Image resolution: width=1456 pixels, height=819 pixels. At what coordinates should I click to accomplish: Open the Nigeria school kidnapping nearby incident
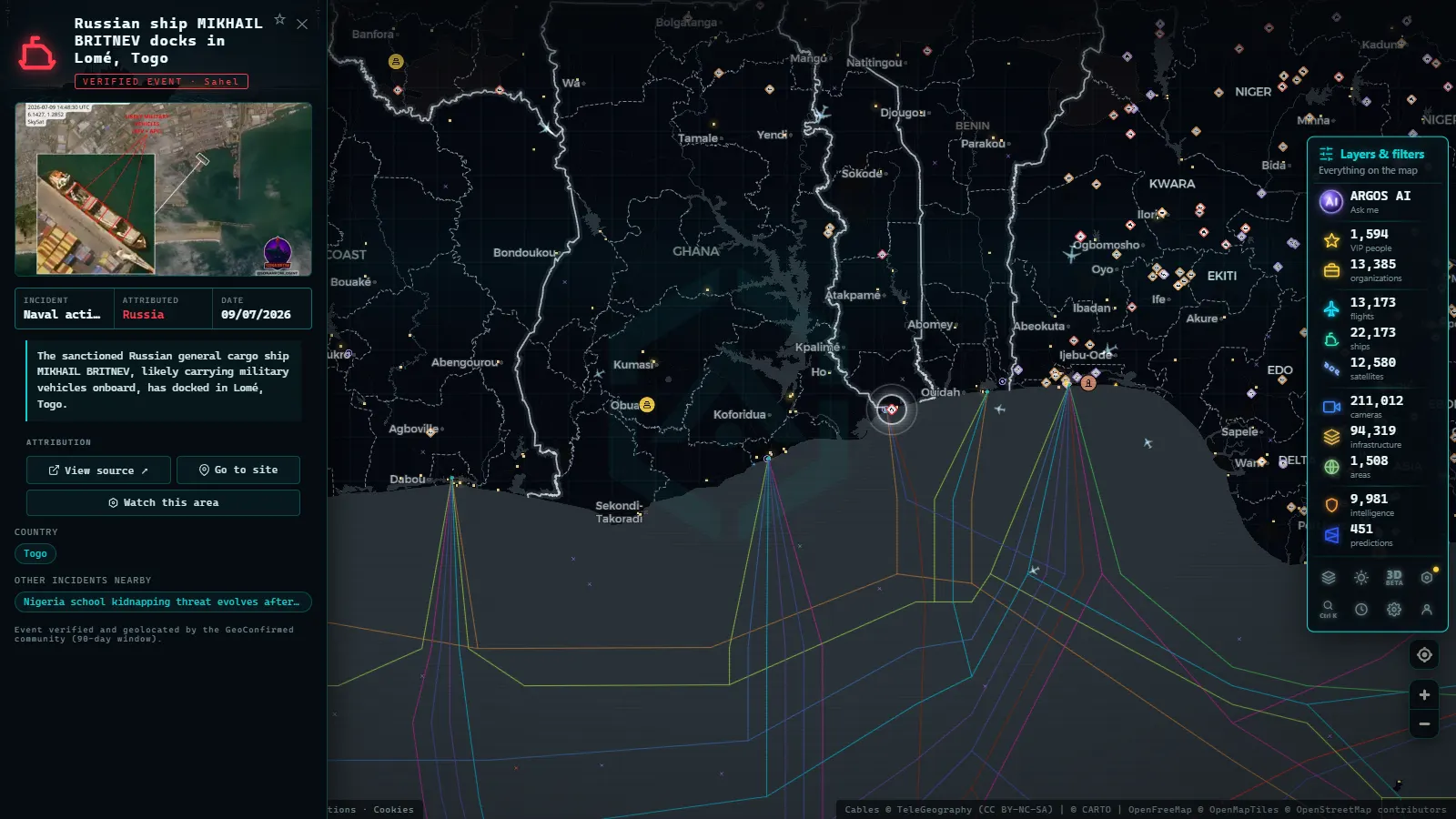[x=163, y=602]
